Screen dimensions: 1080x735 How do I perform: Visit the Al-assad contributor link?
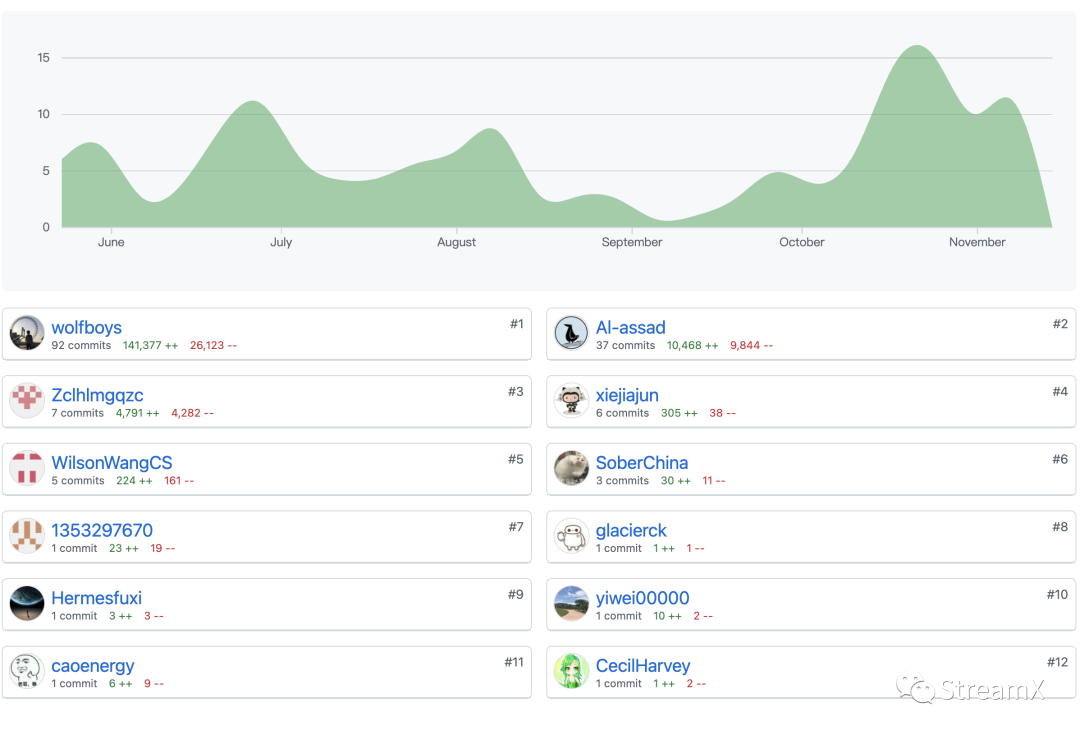click(630, 327)
